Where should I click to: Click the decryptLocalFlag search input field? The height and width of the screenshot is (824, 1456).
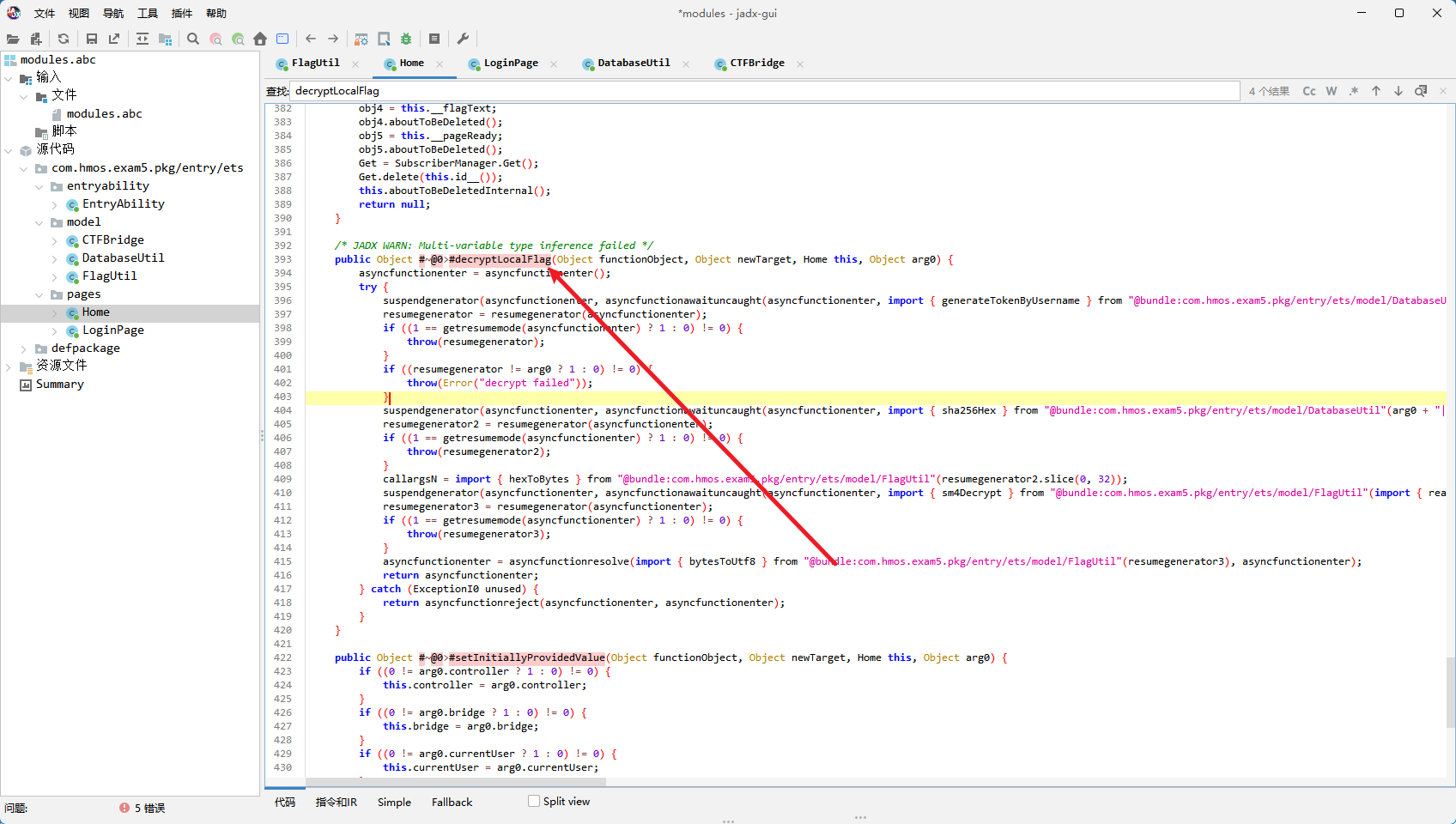pos(765,91)
